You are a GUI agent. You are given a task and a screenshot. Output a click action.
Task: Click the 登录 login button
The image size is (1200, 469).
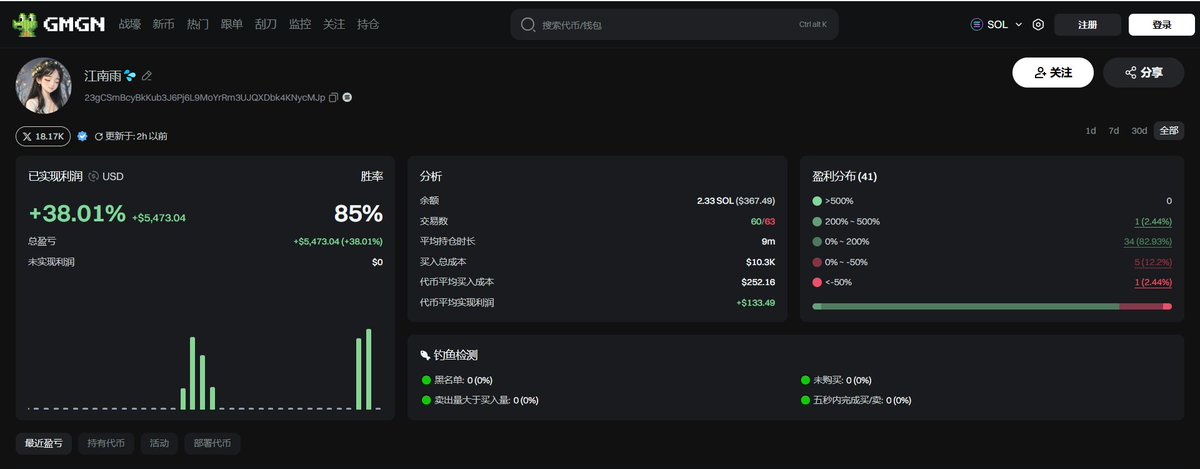coord(1161,25)
